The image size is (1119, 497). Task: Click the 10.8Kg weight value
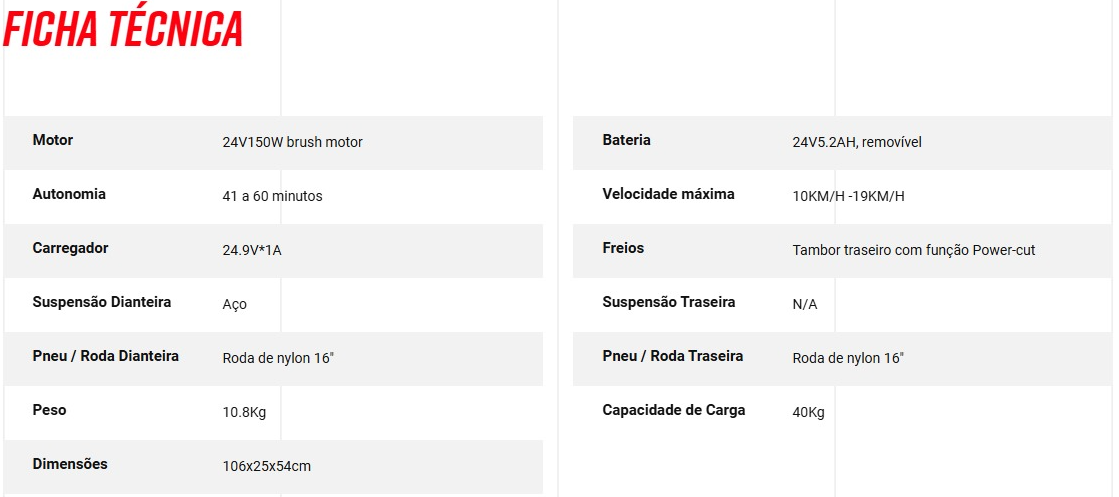tap(244, 412)
